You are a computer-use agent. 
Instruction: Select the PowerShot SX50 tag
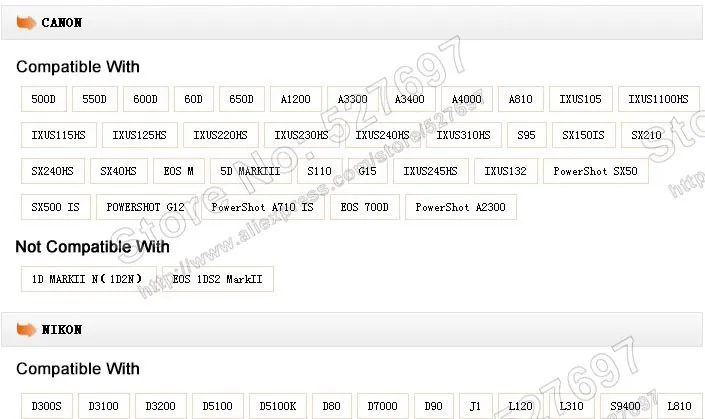pyautogui.click(x=596, y=171)
